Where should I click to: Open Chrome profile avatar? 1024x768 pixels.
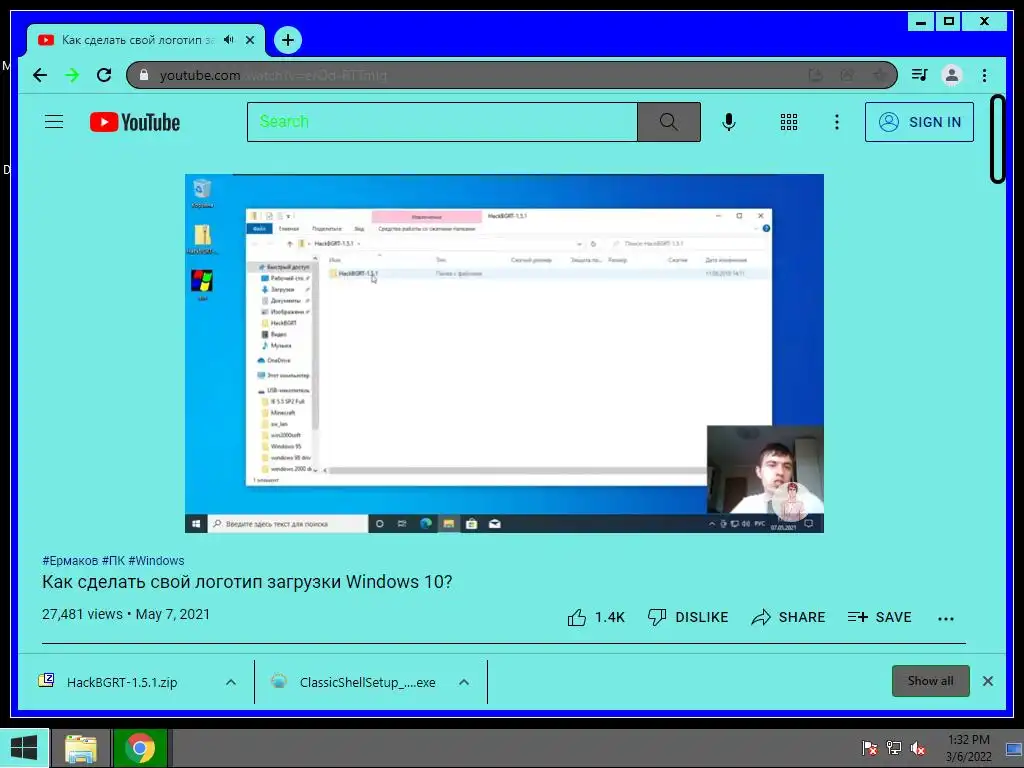(952, 75)
